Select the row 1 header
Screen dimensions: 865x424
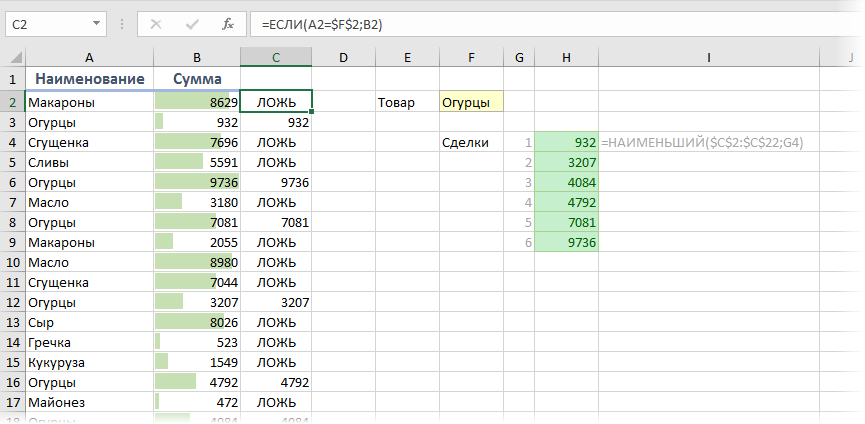click(12, 79)
